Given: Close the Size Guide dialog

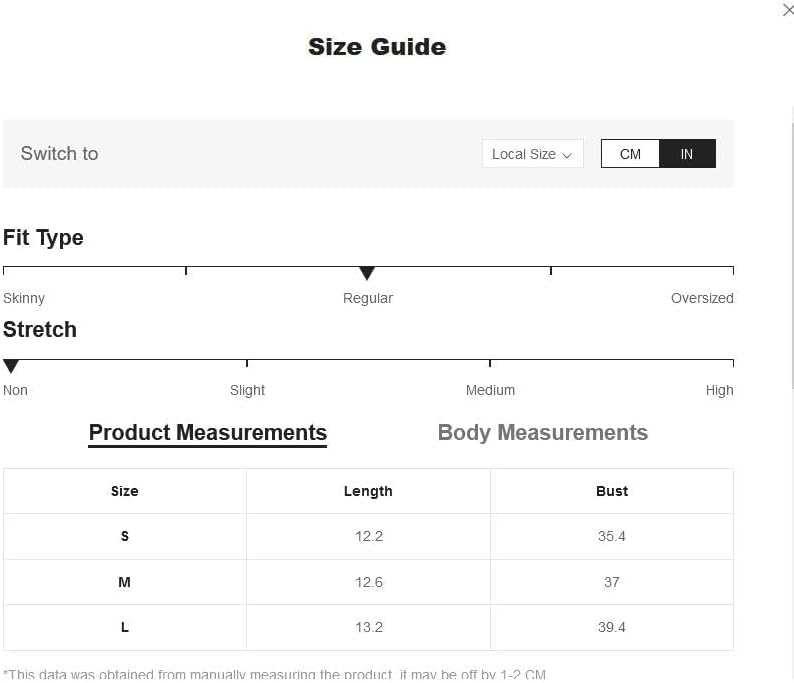Looking at the screenshot, I should tap(788, 10).
